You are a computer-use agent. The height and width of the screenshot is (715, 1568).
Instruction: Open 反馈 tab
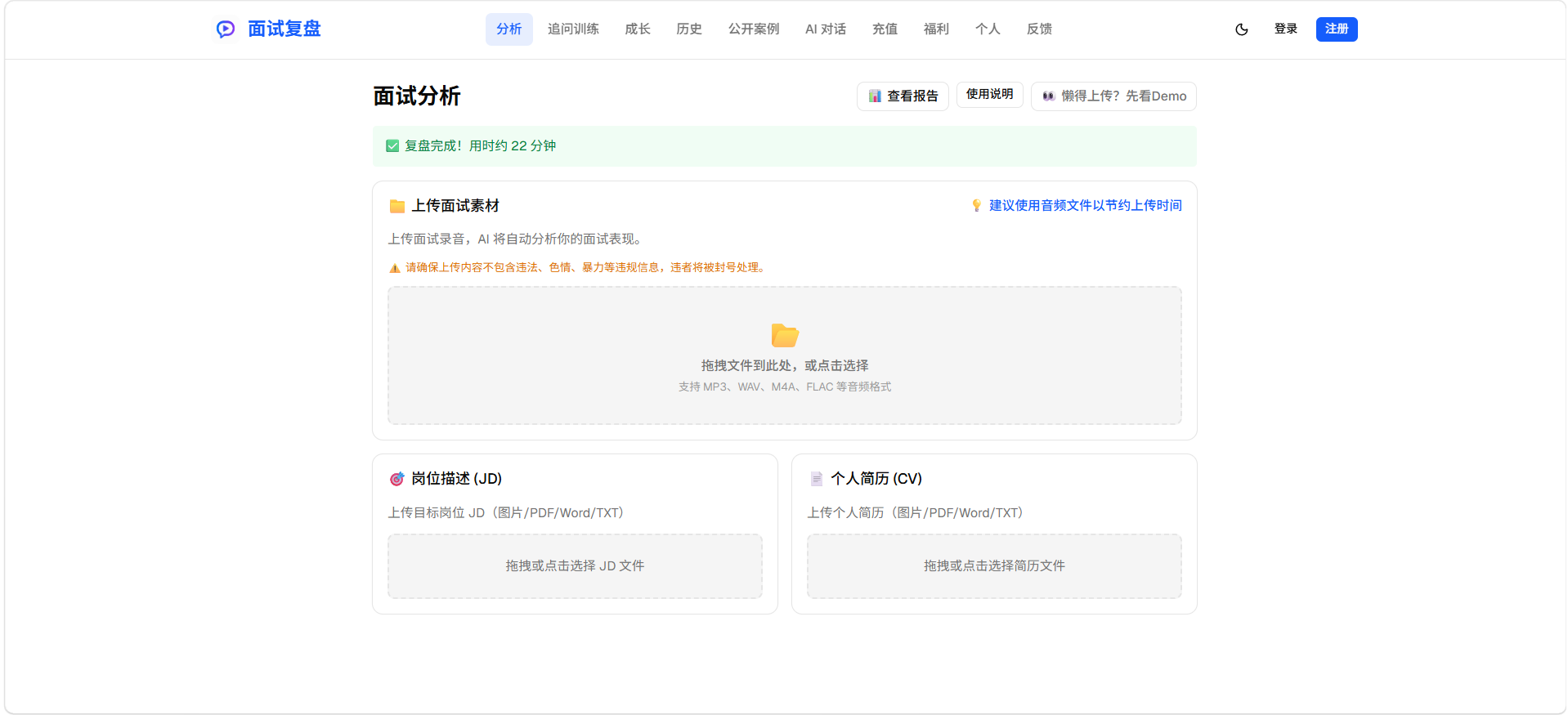[1039, 29]
